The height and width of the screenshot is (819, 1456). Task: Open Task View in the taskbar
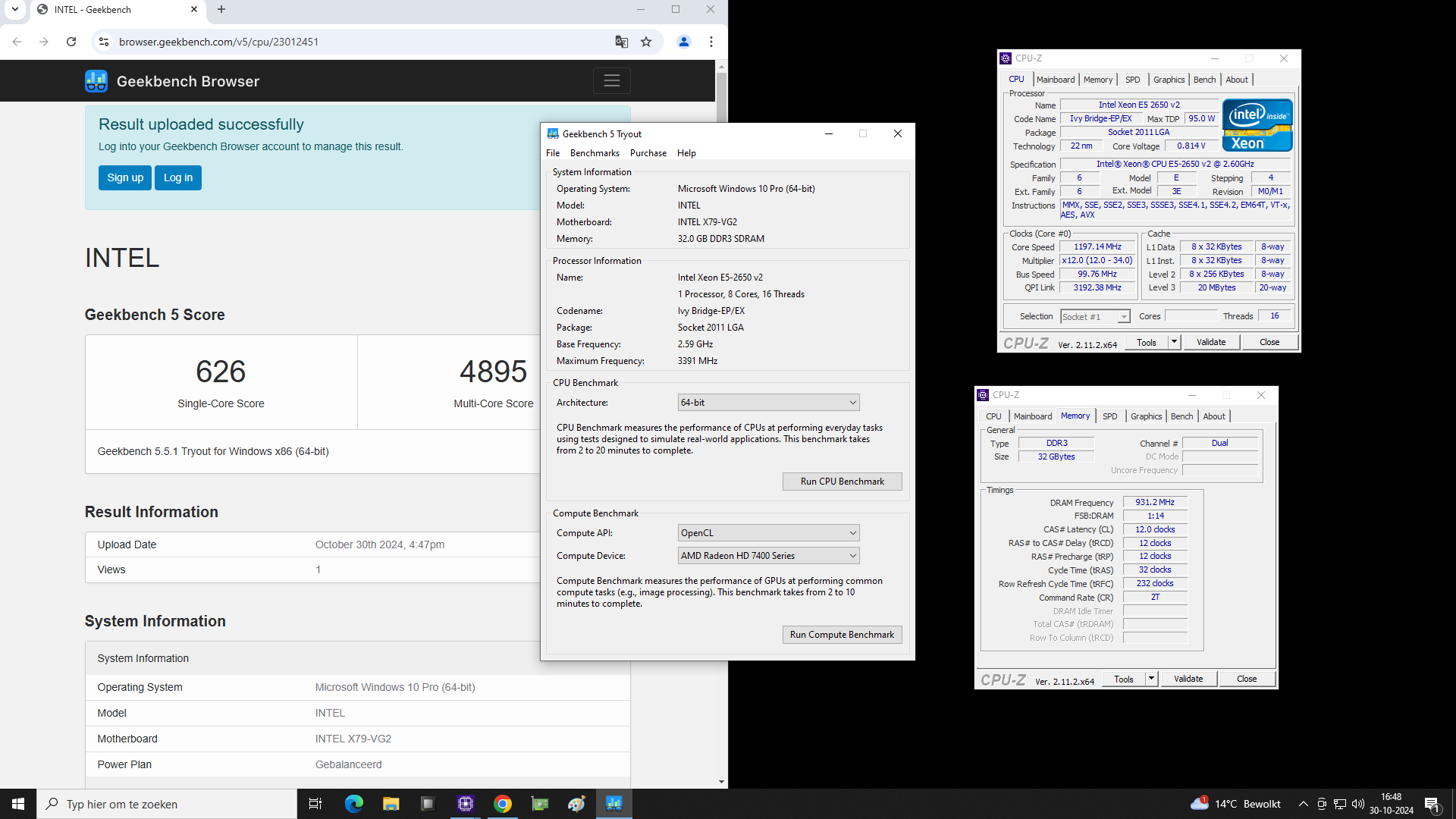click(315, 804)
